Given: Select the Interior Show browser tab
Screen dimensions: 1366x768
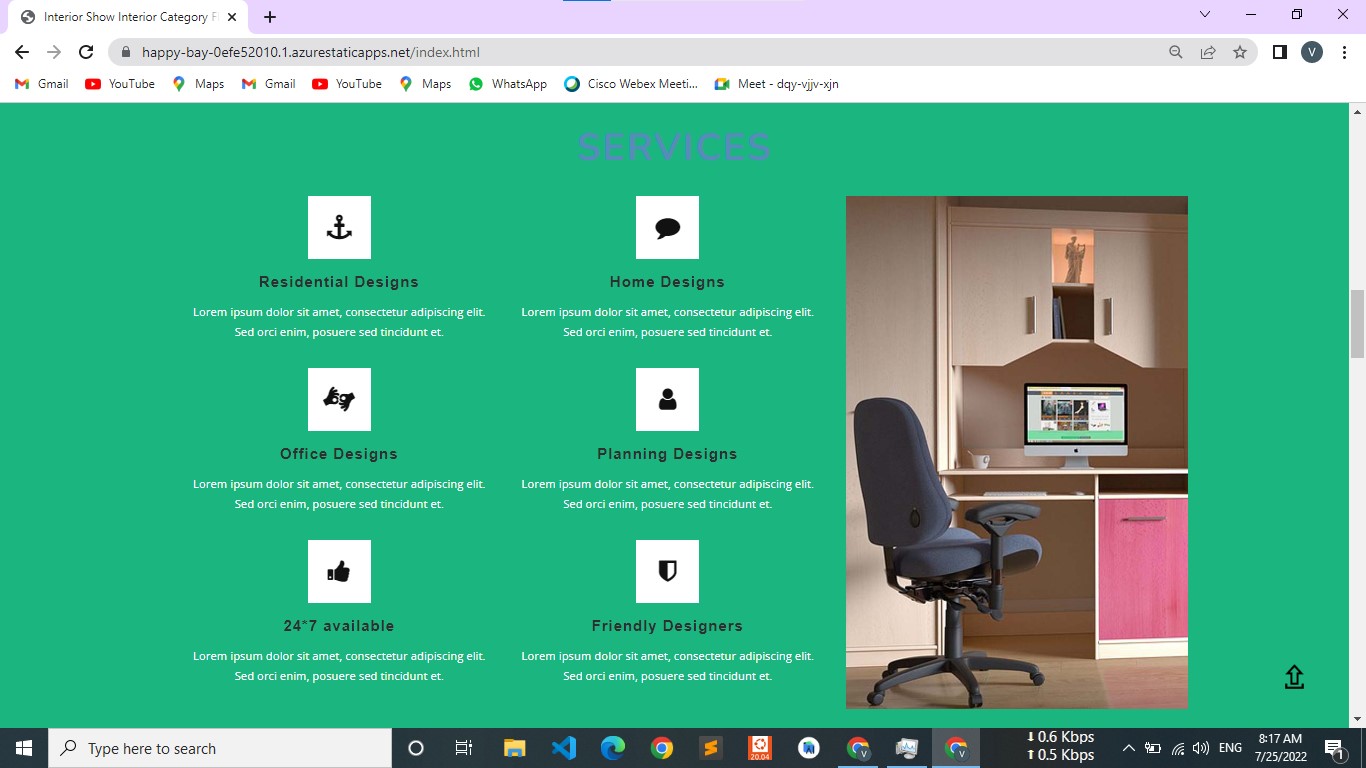Looking at the screenshot, I should point(125,17).
